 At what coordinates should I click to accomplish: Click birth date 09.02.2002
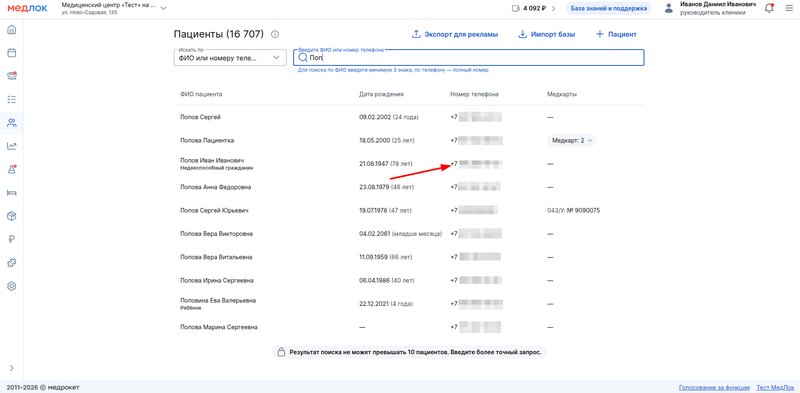tap(375, 117)
